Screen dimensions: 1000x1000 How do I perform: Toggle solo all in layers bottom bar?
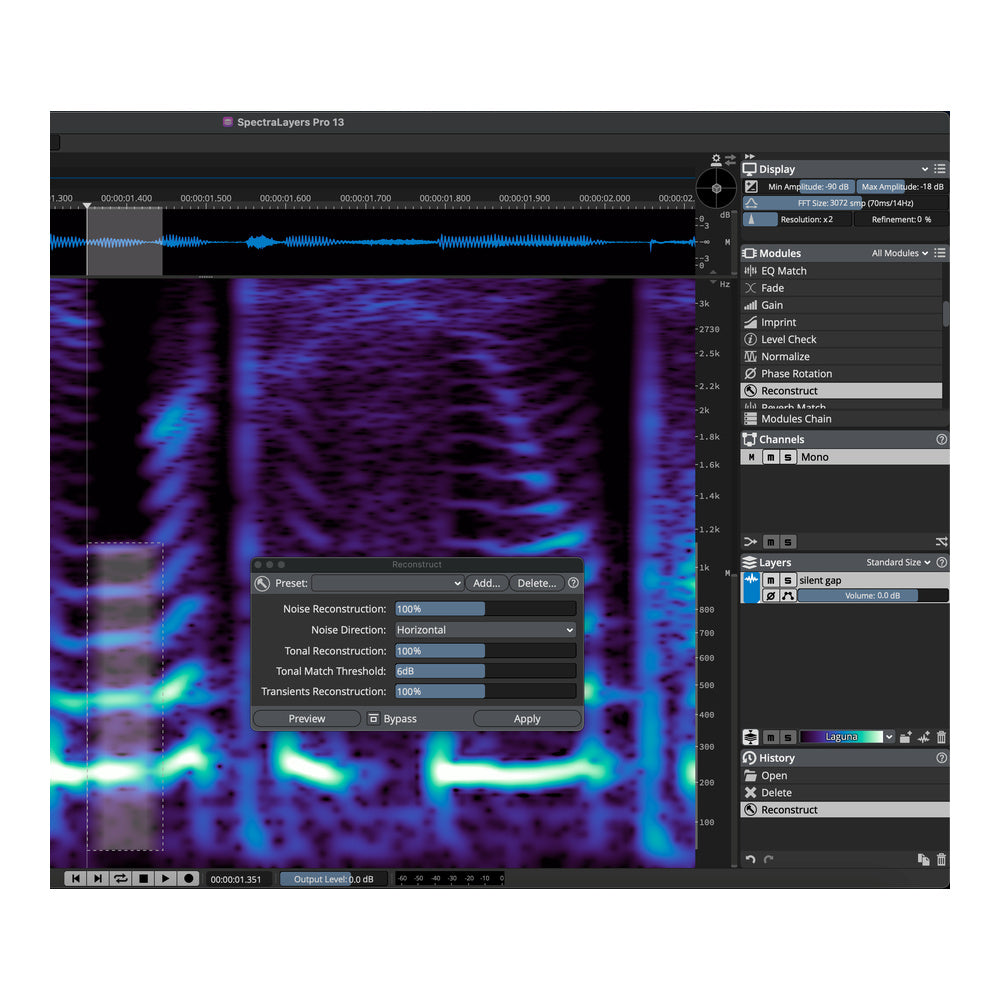[788, 737]
